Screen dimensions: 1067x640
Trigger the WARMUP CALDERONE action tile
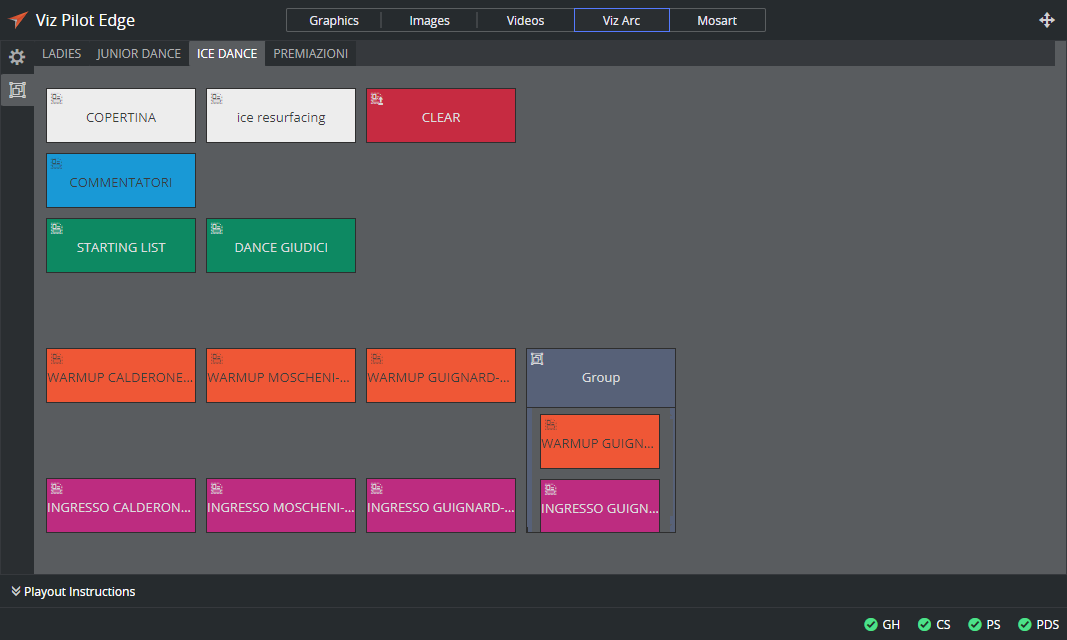[x=121, y=377]
